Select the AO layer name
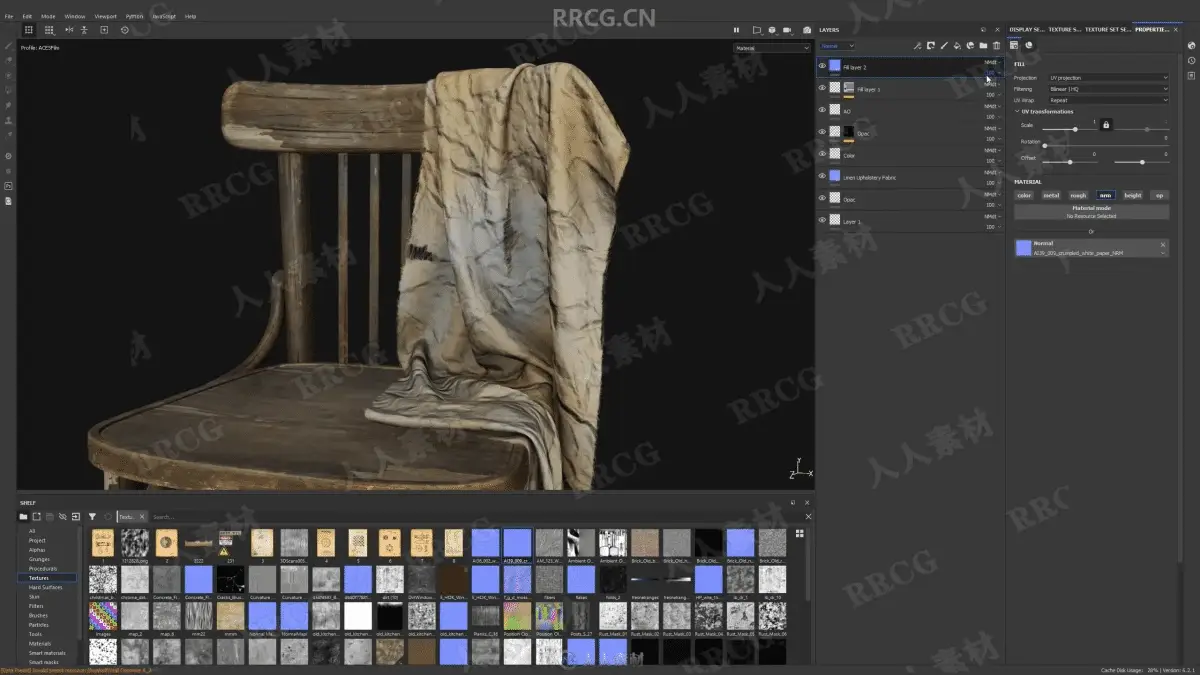Image resolution: width=1200 pixels, height=675 pixels. (847, 112)
